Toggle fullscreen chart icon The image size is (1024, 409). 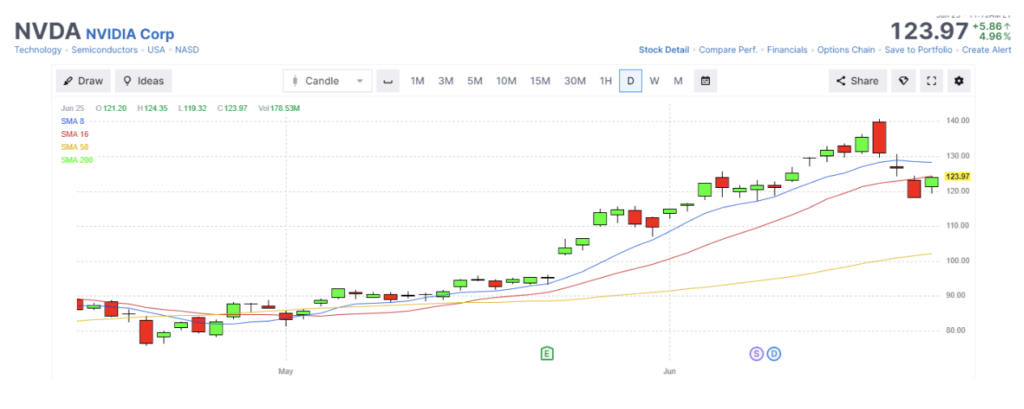point(932,81)
